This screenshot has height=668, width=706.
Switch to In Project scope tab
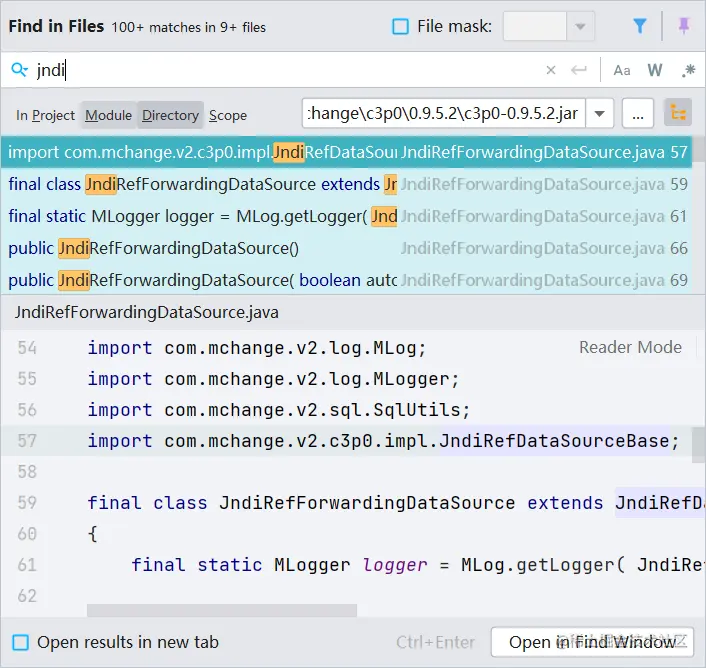click(x=45, y=116)
